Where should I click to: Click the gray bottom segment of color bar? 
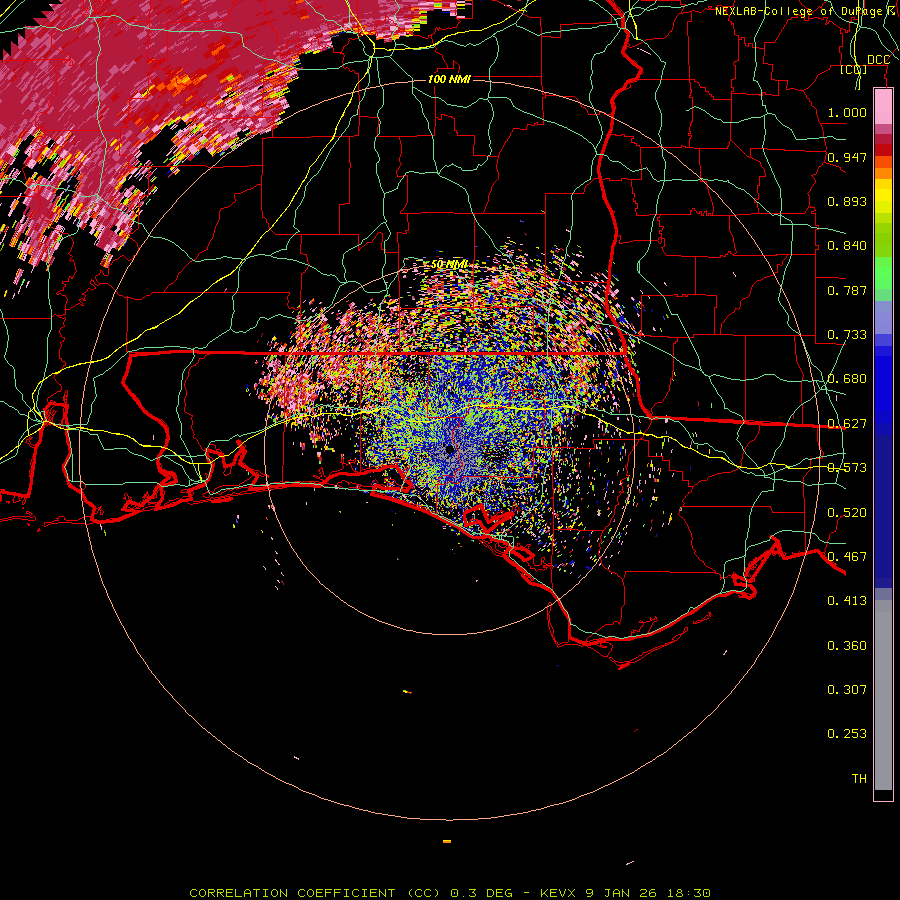(883, 695)
